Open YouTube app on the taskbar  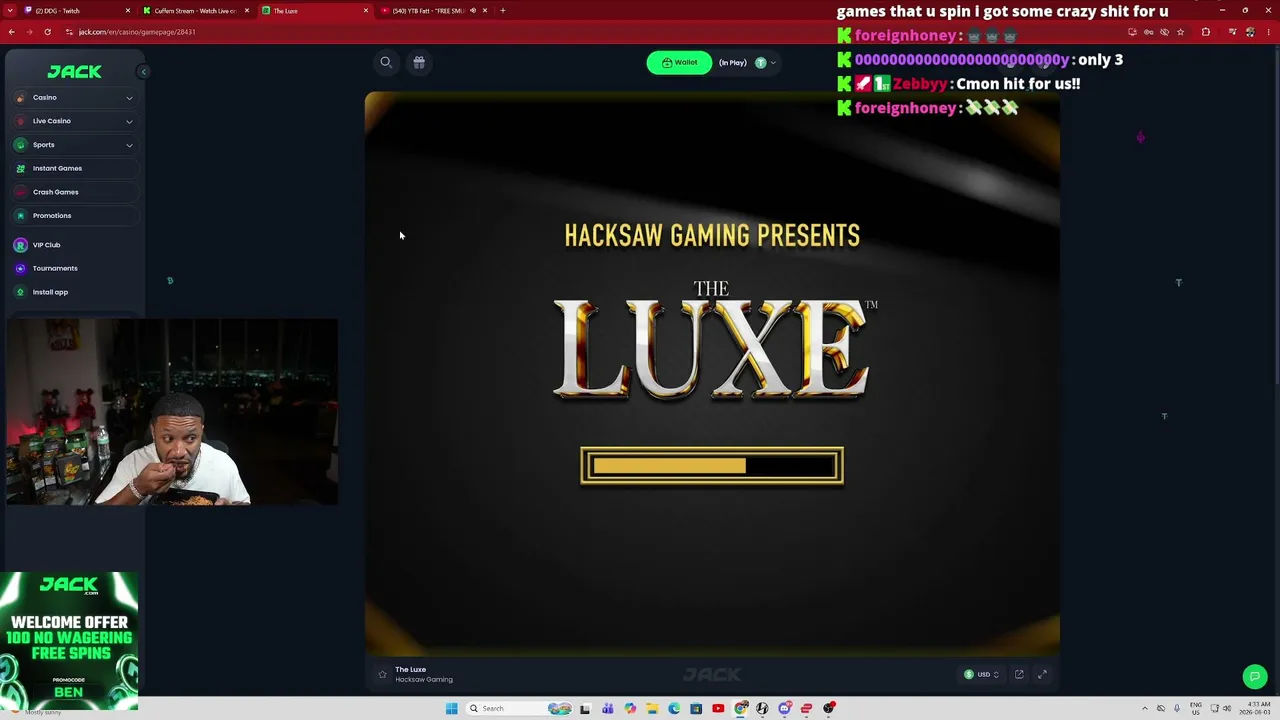(718, 709)
